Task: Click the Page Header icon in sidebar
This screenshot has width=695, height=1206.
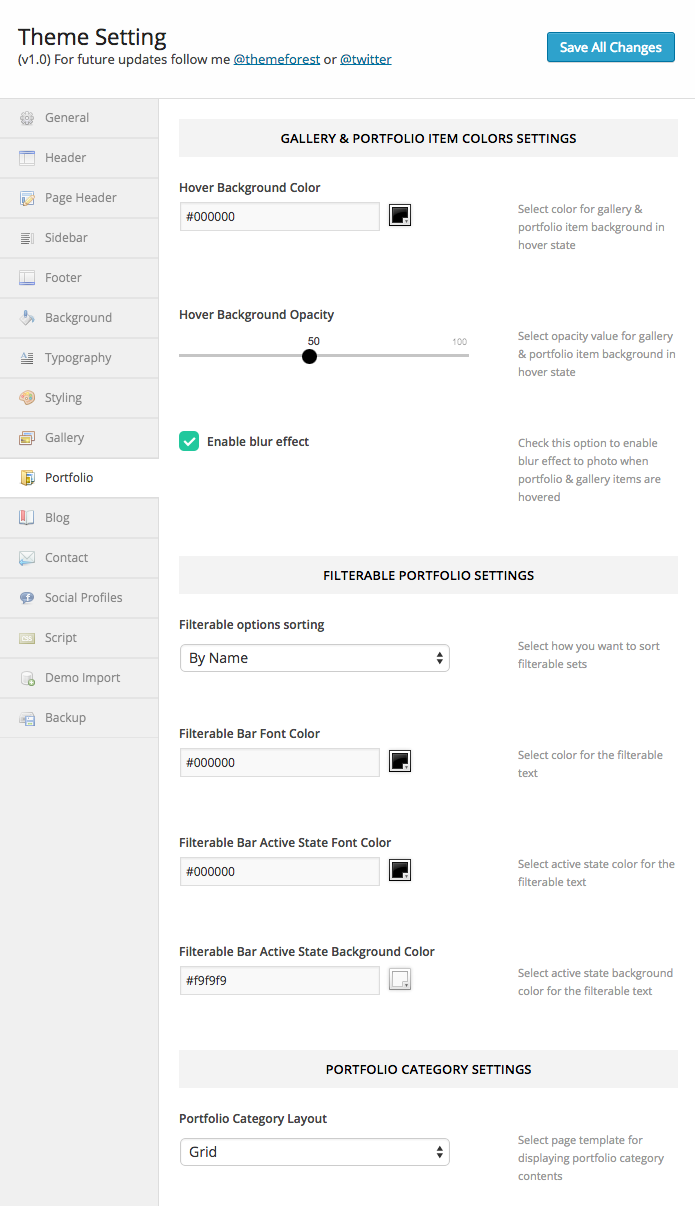Action: click(x=27, y=198)
